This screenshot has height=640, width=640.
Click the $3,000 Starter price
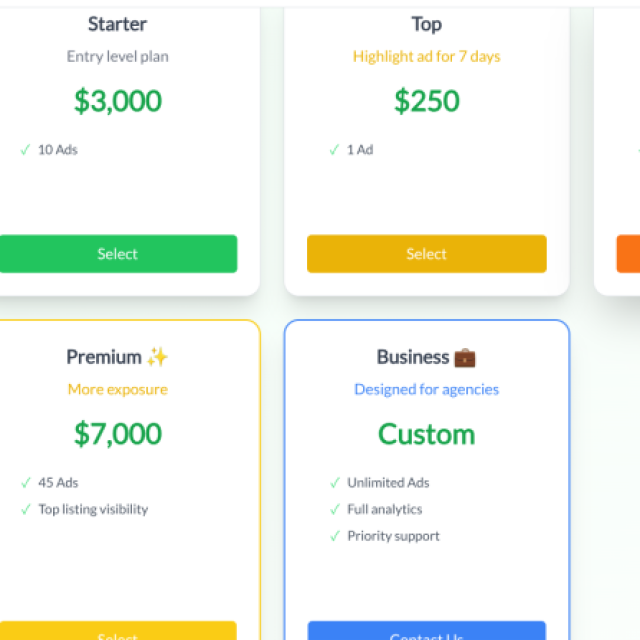point(118,100)
